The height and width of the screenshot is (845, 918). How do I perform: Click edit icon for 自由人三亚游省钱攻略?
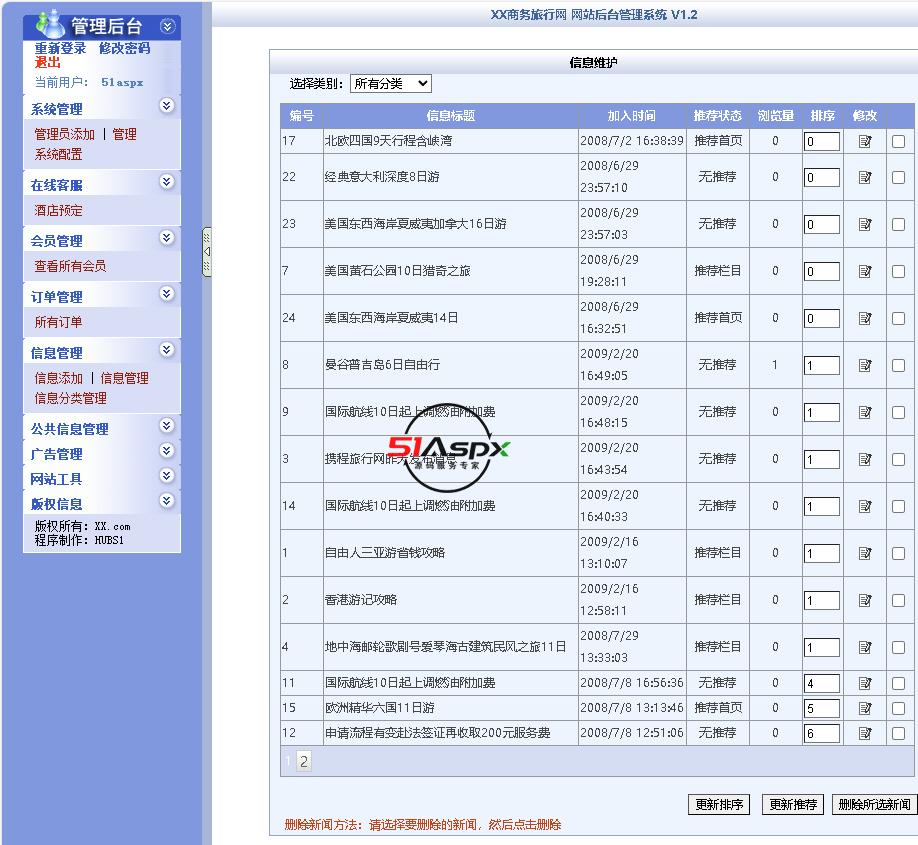coord(865,553)
